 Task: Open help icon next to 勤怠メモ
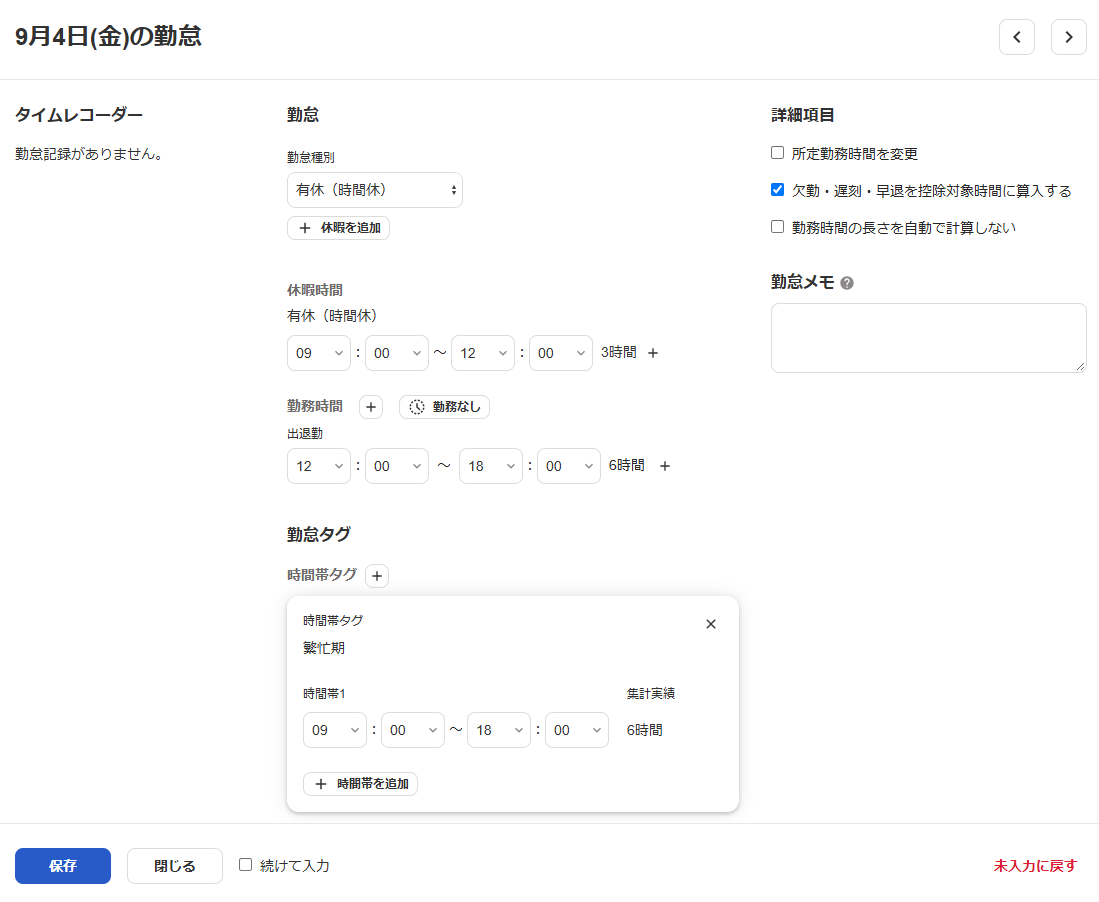847,283
